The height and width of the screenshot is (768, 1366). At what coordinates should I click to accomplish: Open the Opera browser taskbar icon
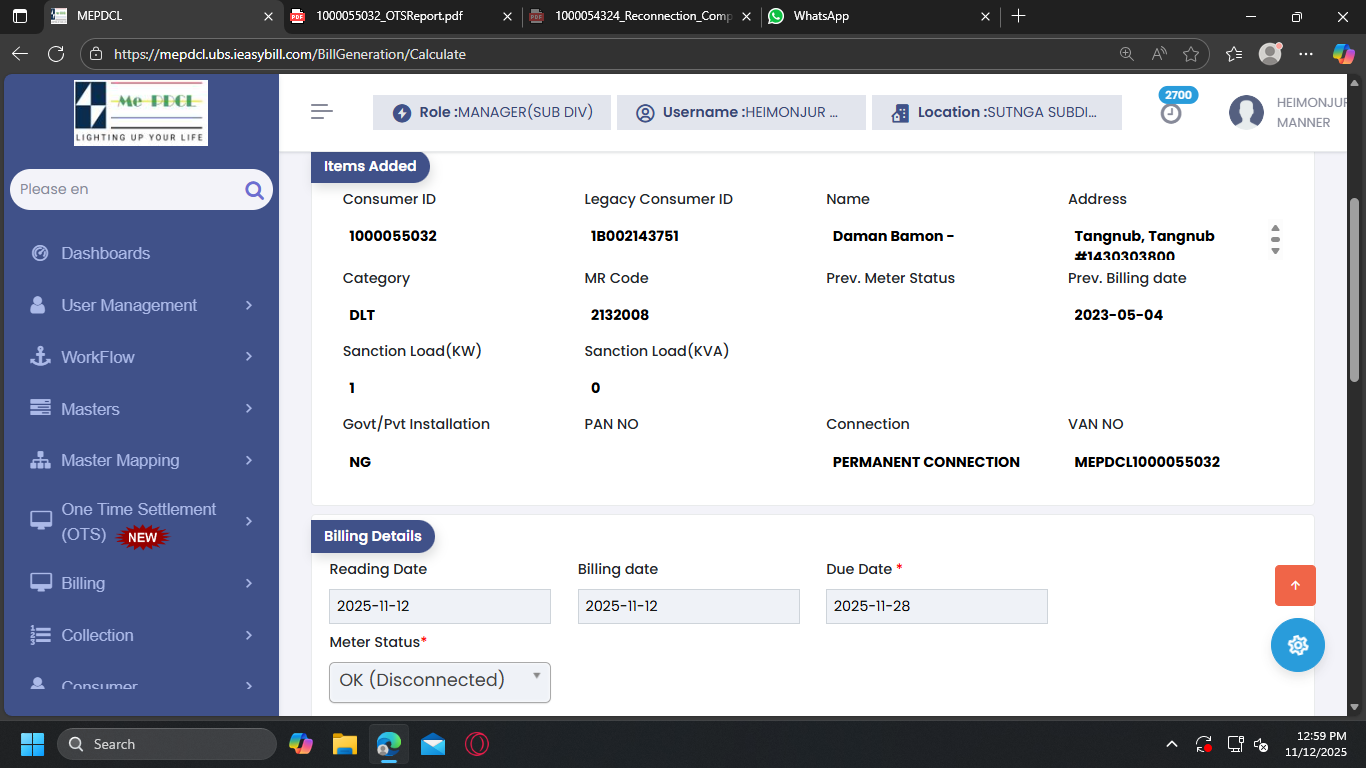(477, 744)
